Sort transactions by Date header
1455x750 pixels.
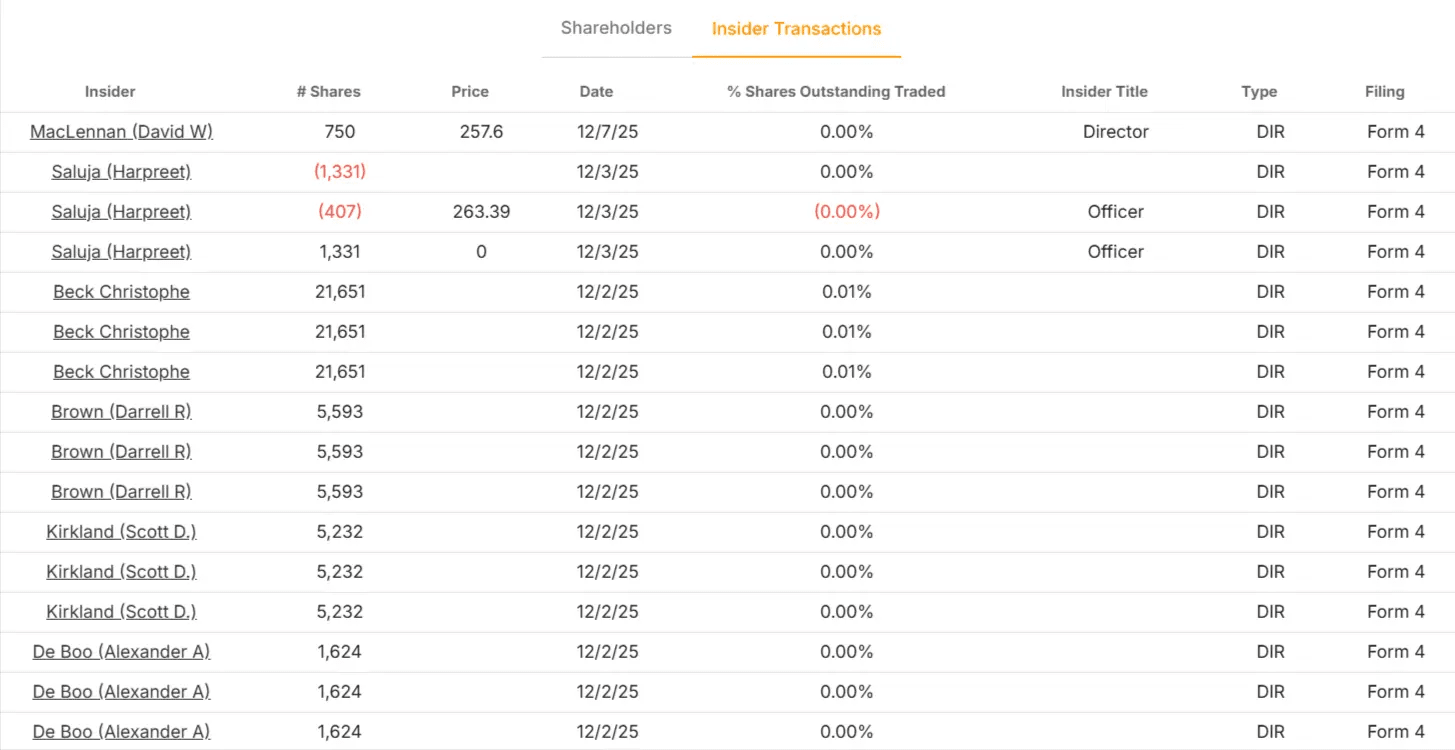click(x=596, y=91)
